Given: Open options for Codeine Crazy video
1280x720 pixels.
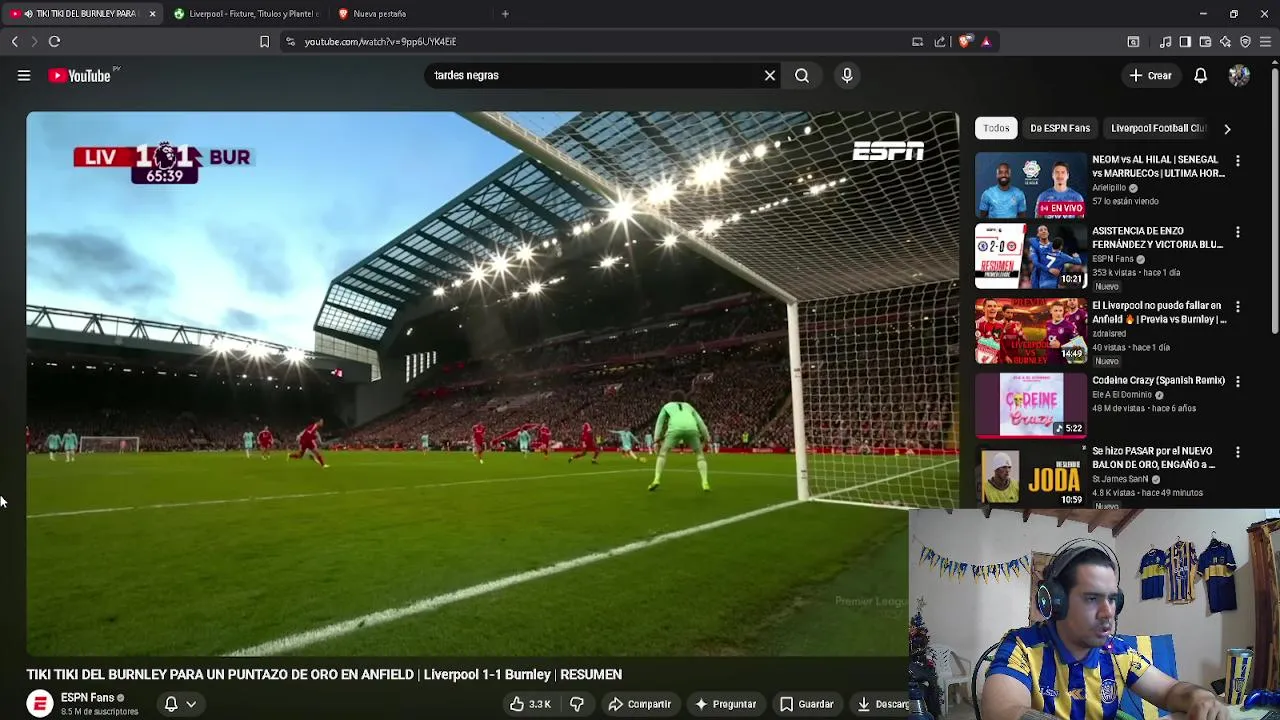Looking at the screenshot, I should 1238,381.
